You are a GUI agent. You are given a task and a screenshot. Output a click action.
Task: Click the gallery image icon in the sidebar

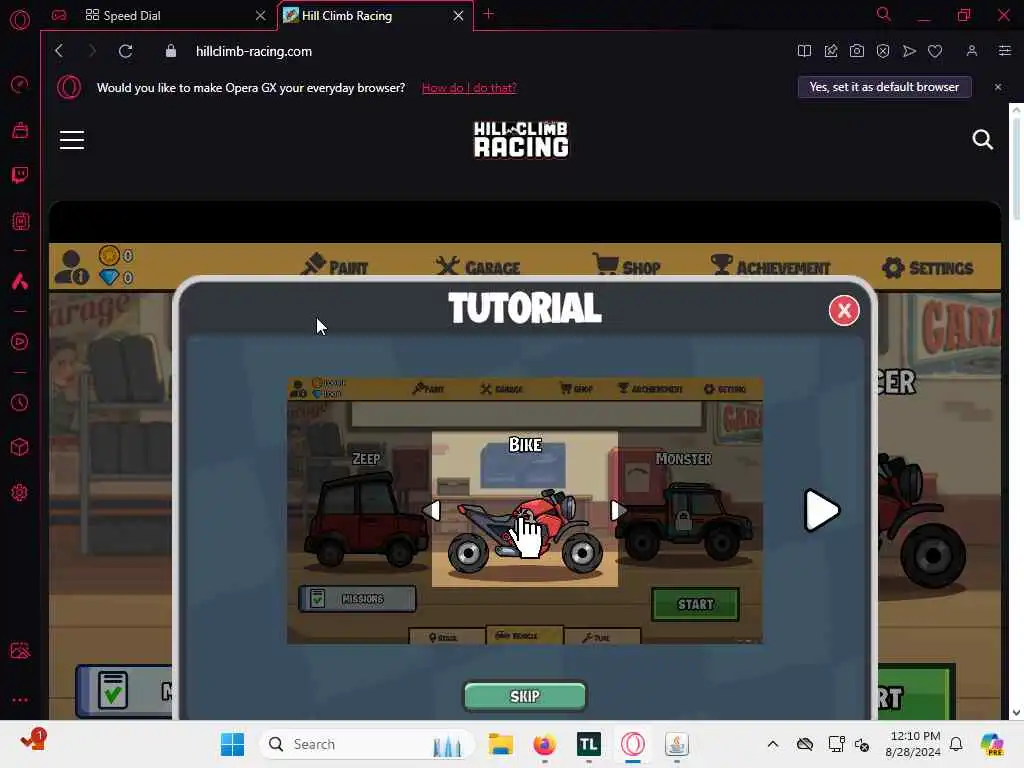pos(20,650)
